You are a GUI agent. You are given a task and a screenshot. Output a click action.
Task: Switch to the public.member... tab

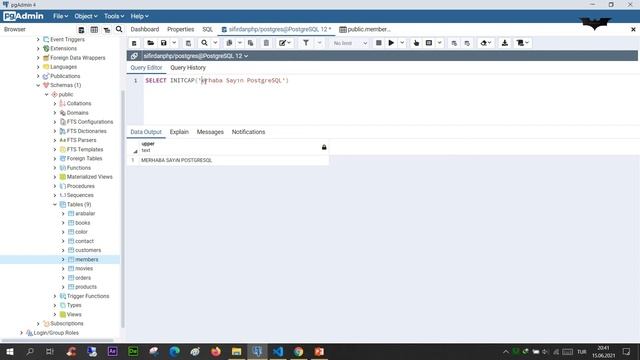[x=365, y=29]
